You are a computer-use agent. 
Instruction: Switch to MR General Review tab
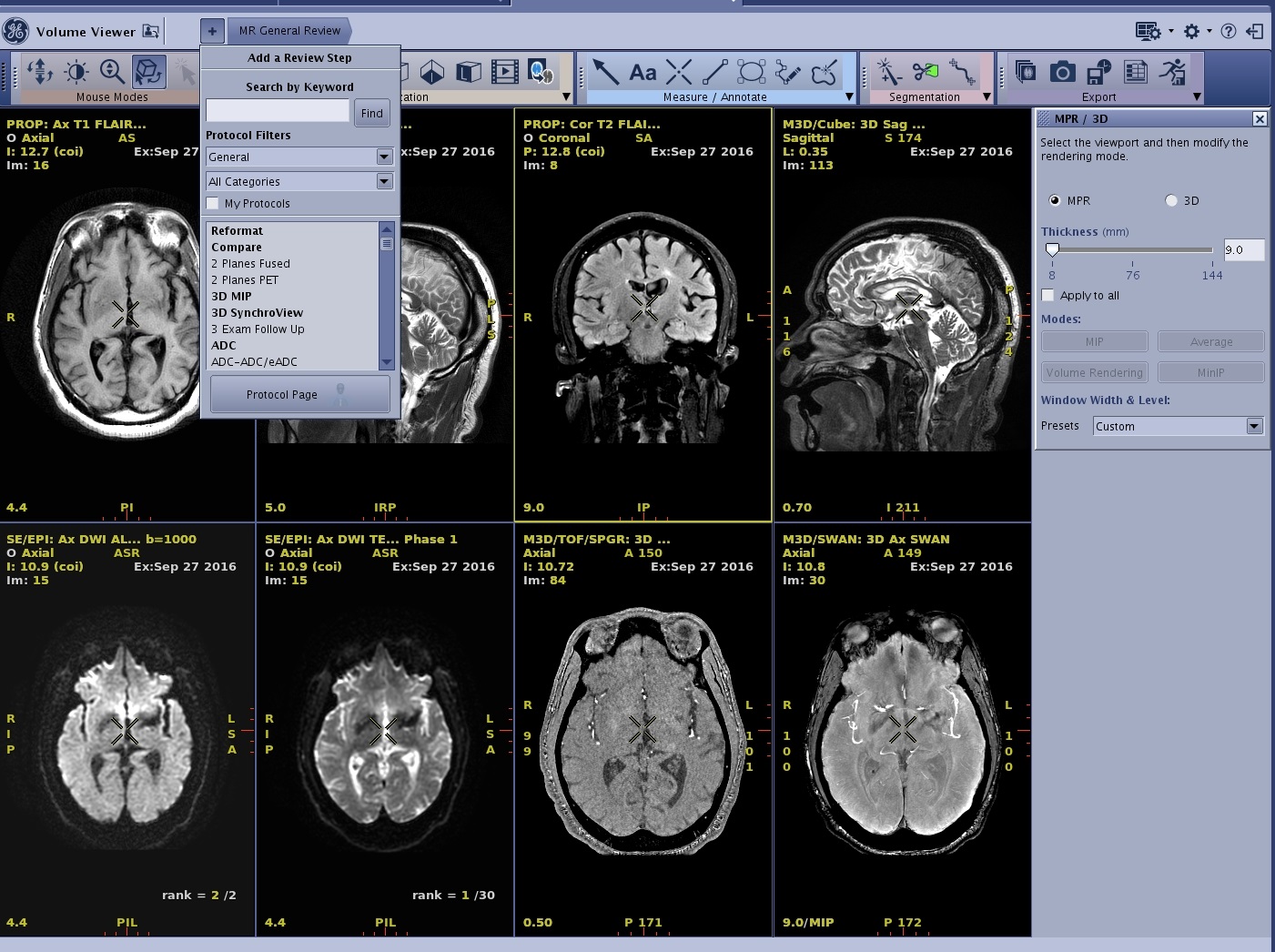pyautogui.click(x=289, y=31)
